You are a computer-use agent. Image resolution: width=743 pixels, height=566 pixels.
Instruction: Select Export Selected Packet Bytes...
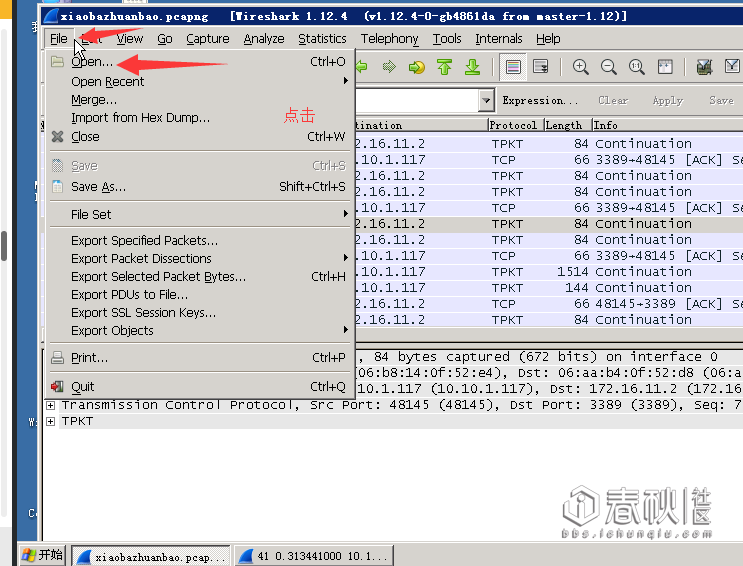(200, 276)
